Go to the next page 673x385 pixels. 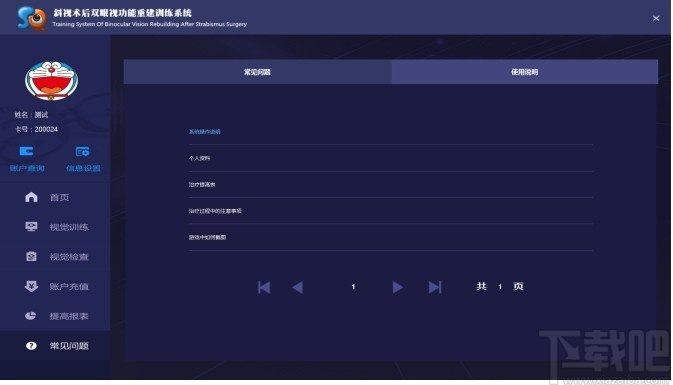tap(398, 287)
